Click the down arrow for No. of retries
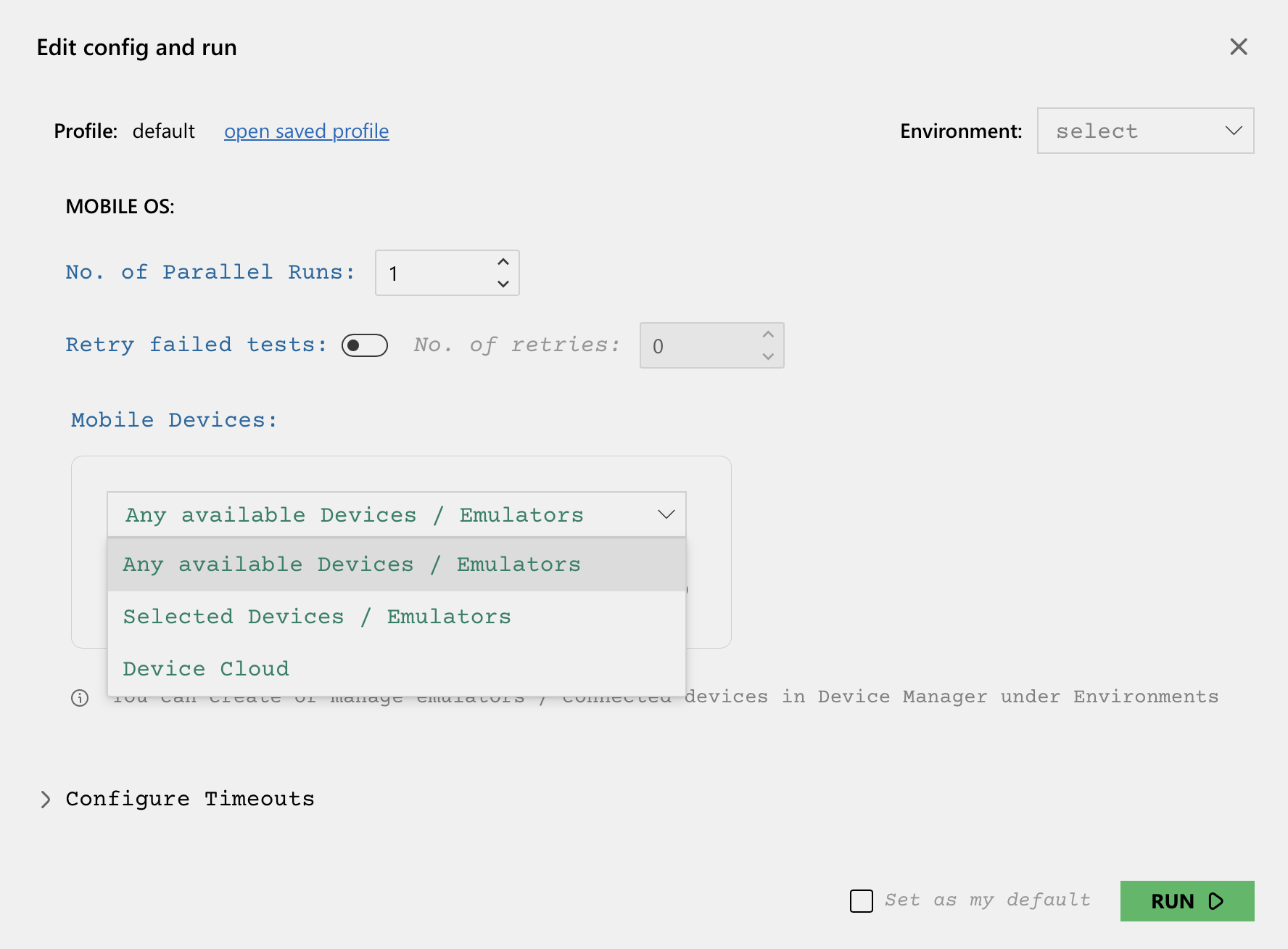Viewport: 1288px width, 949px height. coord(769,357)
